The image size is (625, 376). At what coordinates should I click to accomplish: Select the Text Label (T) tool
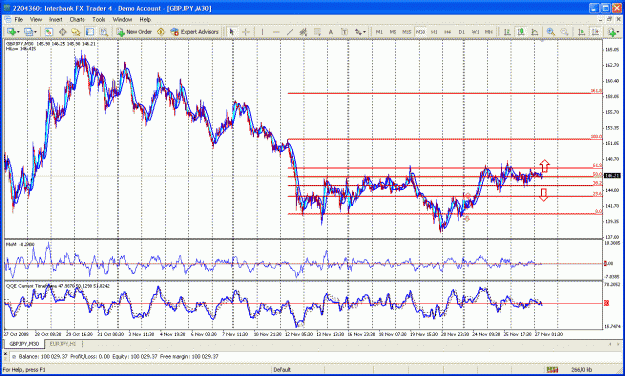345,31
